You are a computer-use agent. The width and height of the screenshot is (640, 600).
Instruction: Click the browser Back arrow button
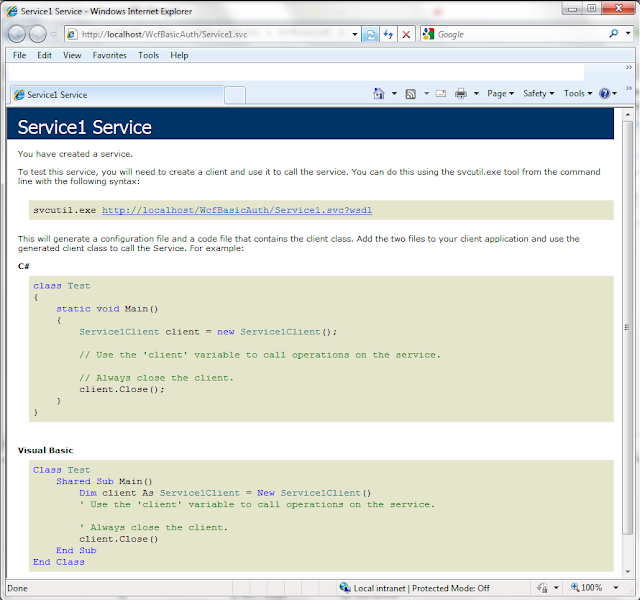(17, 34)
